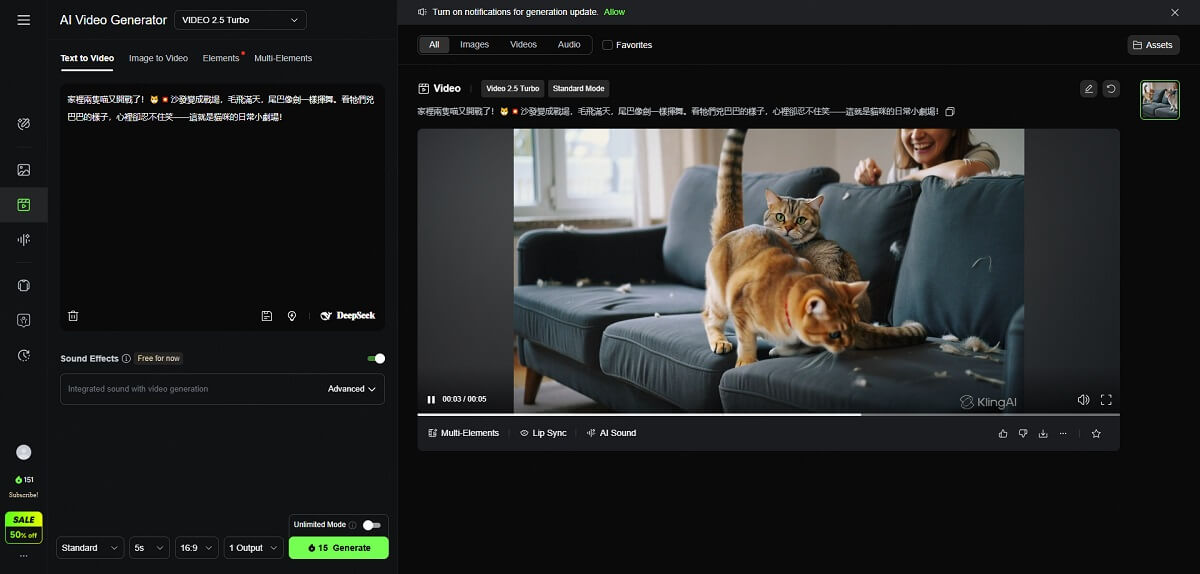Open the VIDEO 2.5 Turbo model dropdown

click(x=240, y=20)
